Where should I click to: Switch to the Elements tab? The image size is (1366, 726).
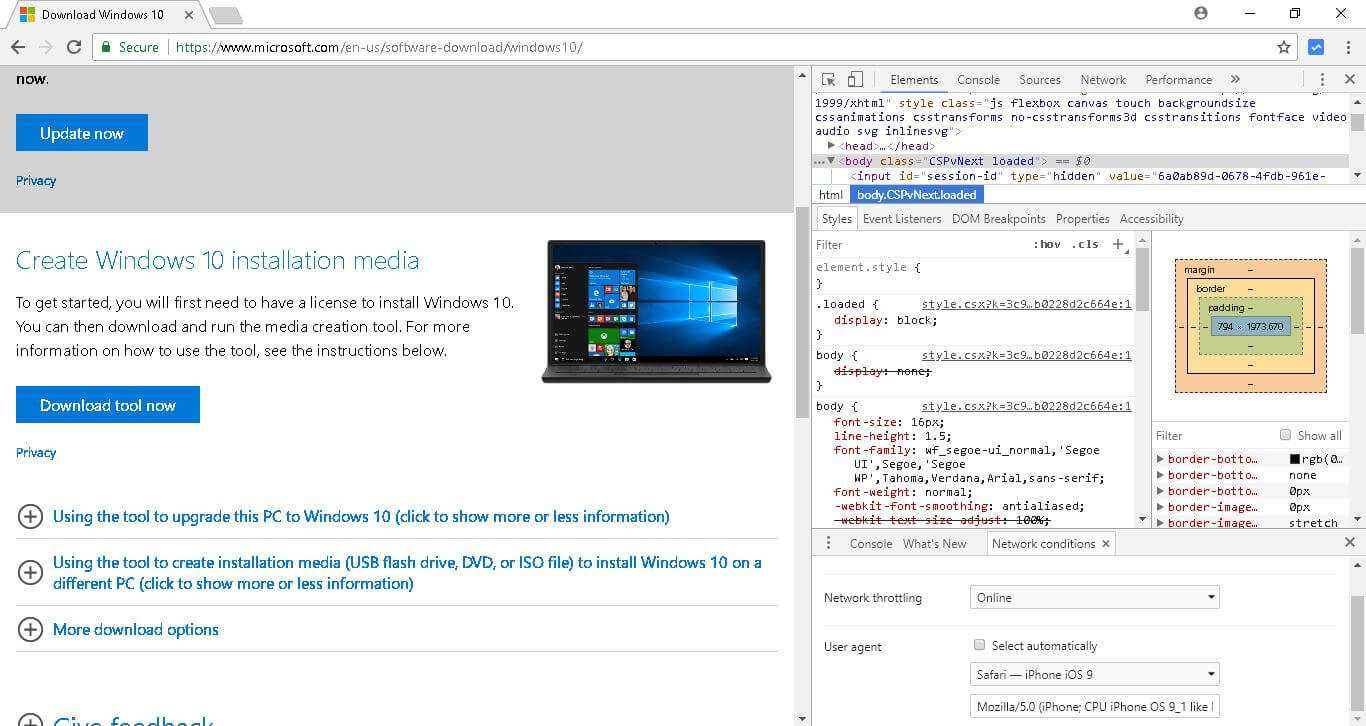tap(914, 80)
